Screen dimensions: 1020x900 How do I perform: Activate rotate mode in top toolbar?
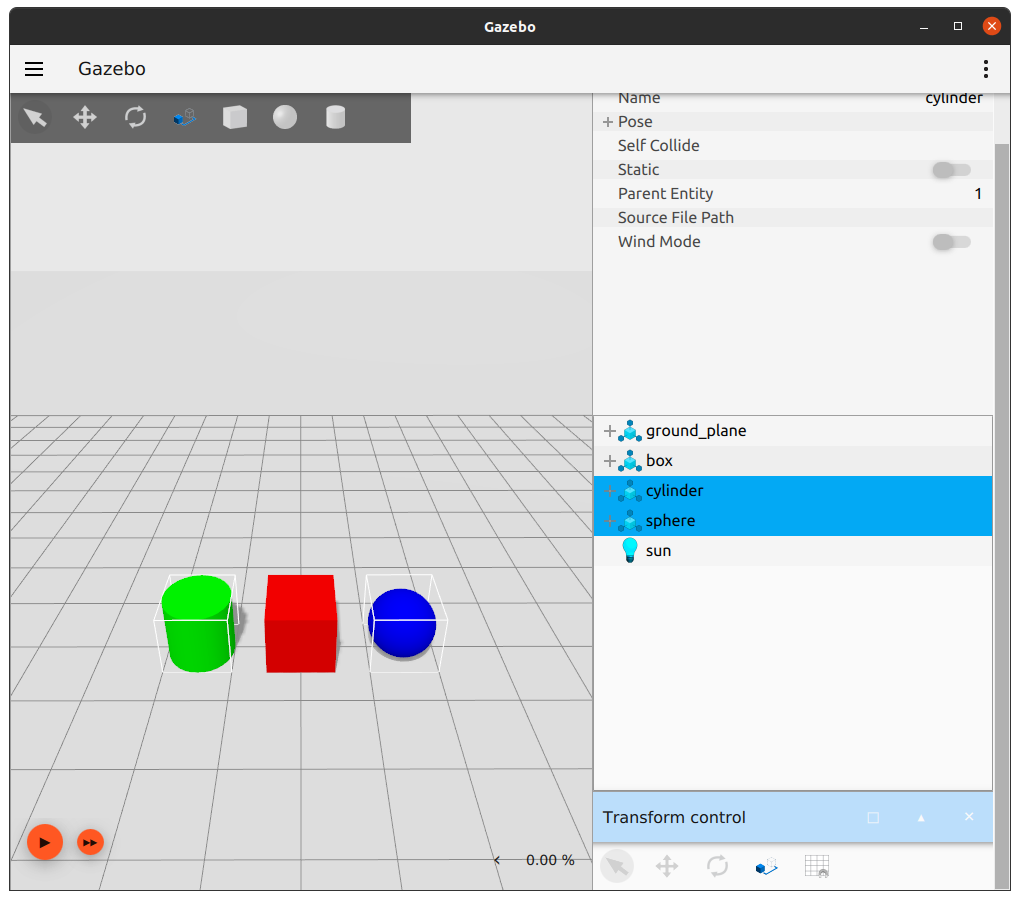point(135,118)
